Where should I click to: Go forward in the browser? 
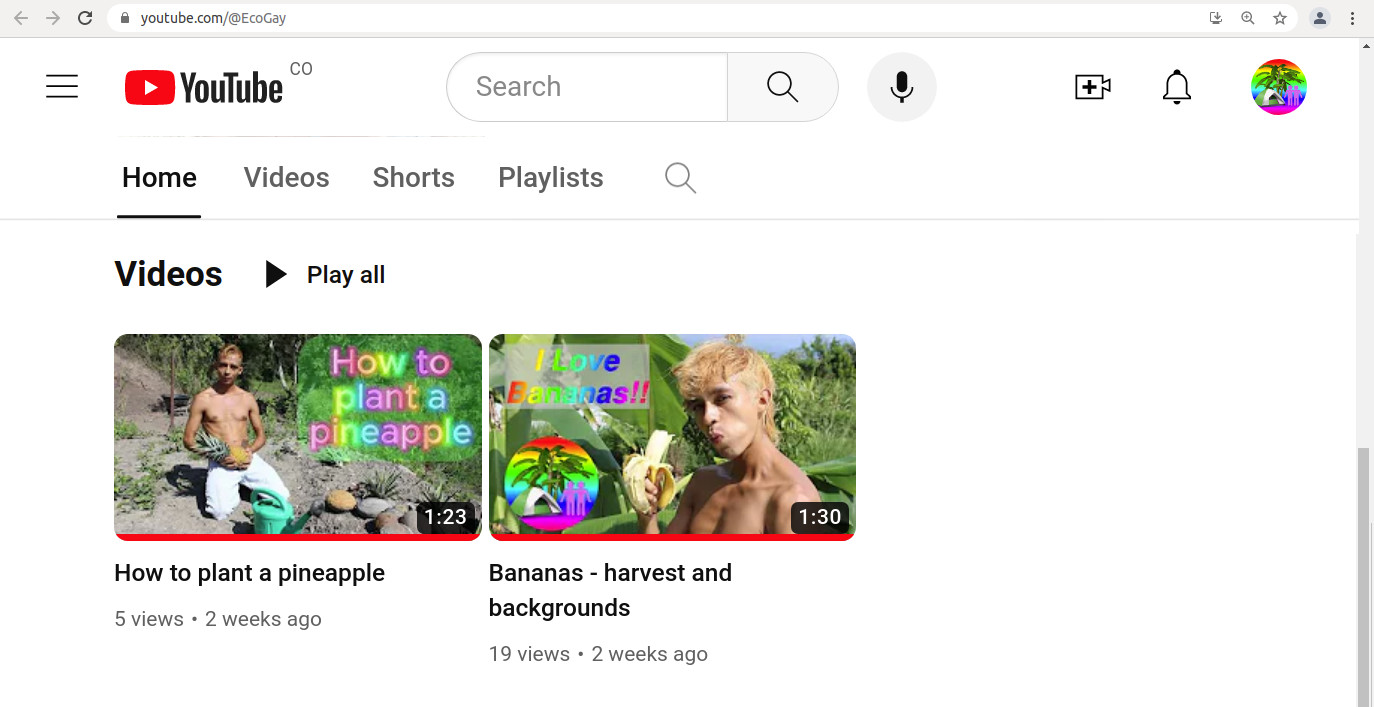point(53,18)
